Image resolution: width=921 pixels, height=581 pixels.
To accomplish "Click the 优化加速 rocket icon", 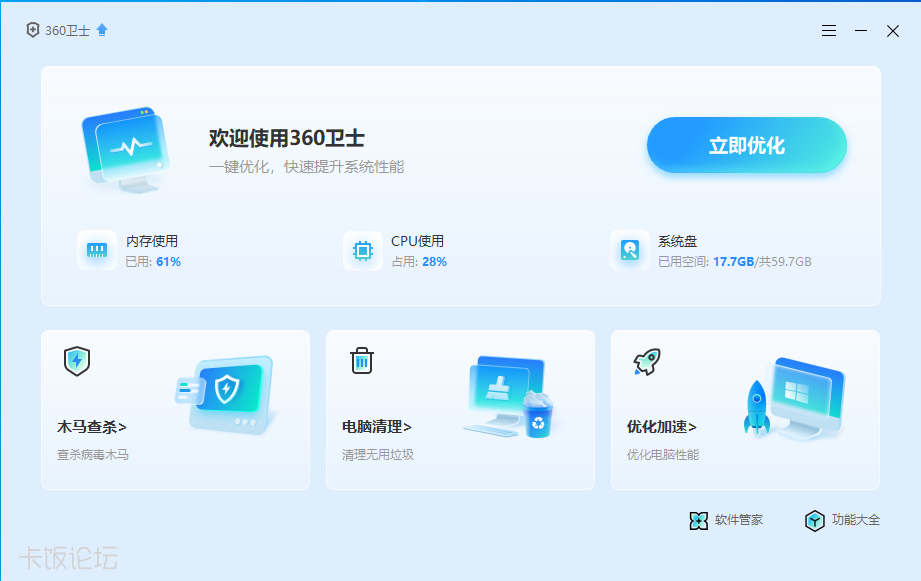I will click(646, 361).
